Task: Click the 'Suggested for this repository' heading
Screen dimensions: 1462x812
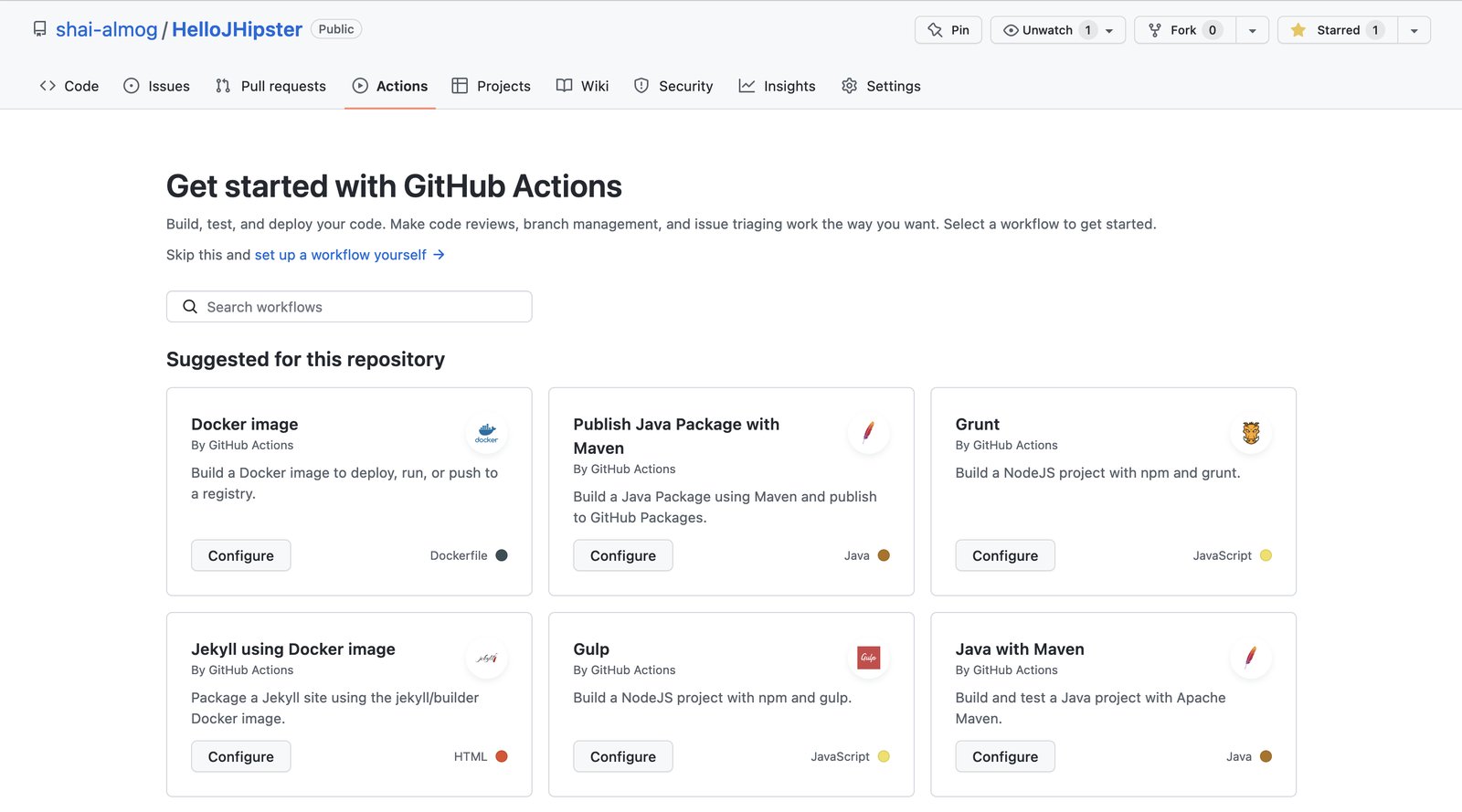Action: click(305, 360)
